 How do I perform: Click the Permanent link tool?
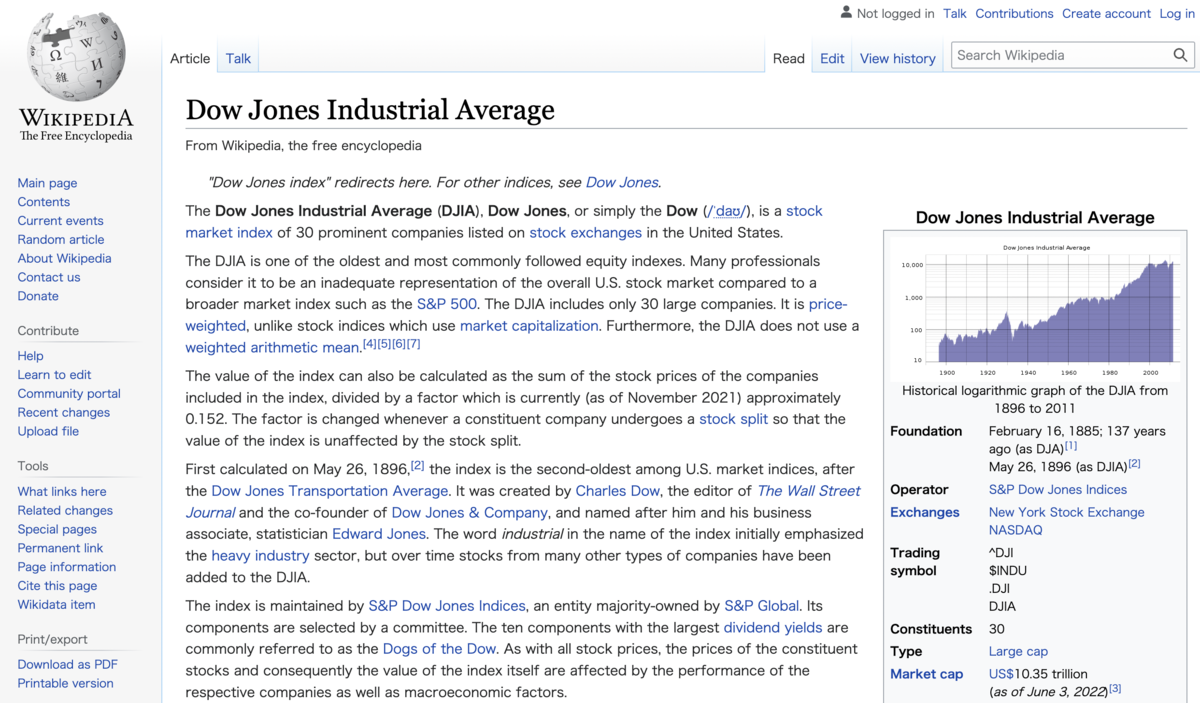point(60,549)
